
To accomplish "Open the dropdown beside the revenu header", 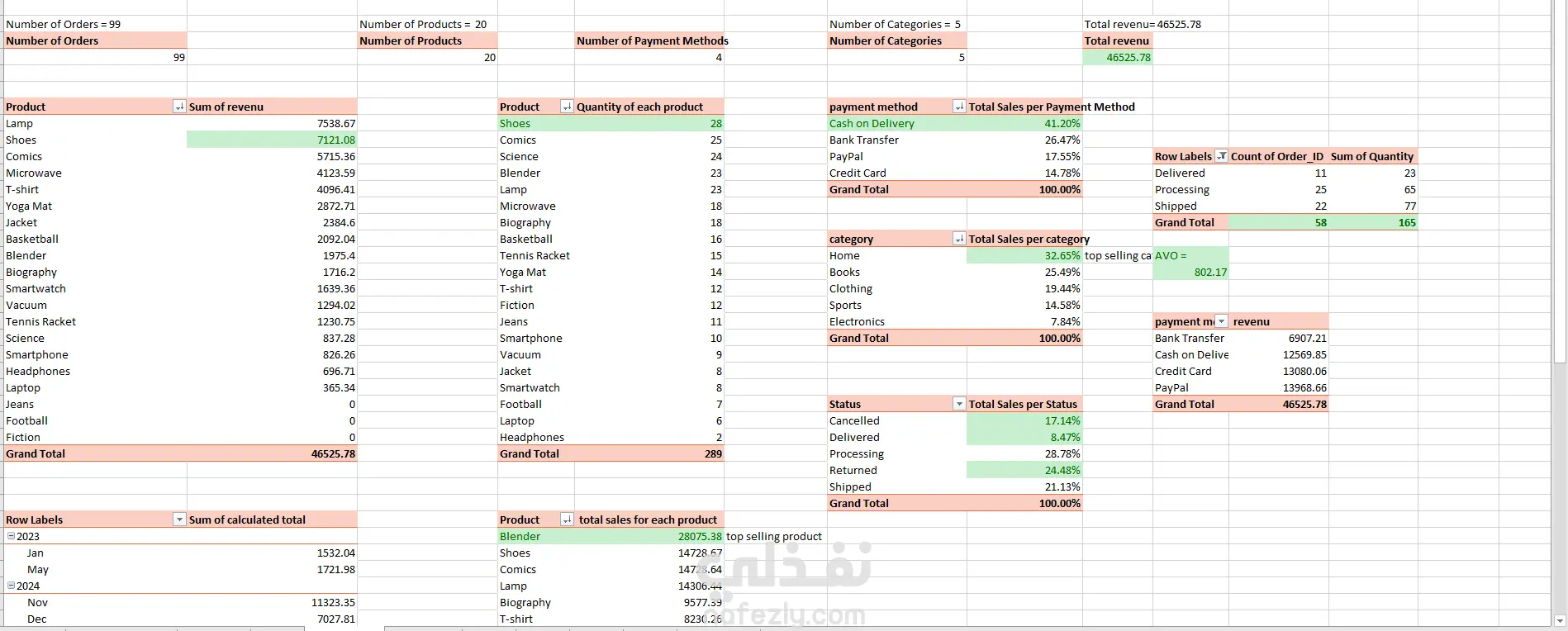I will coord(1221,321).
